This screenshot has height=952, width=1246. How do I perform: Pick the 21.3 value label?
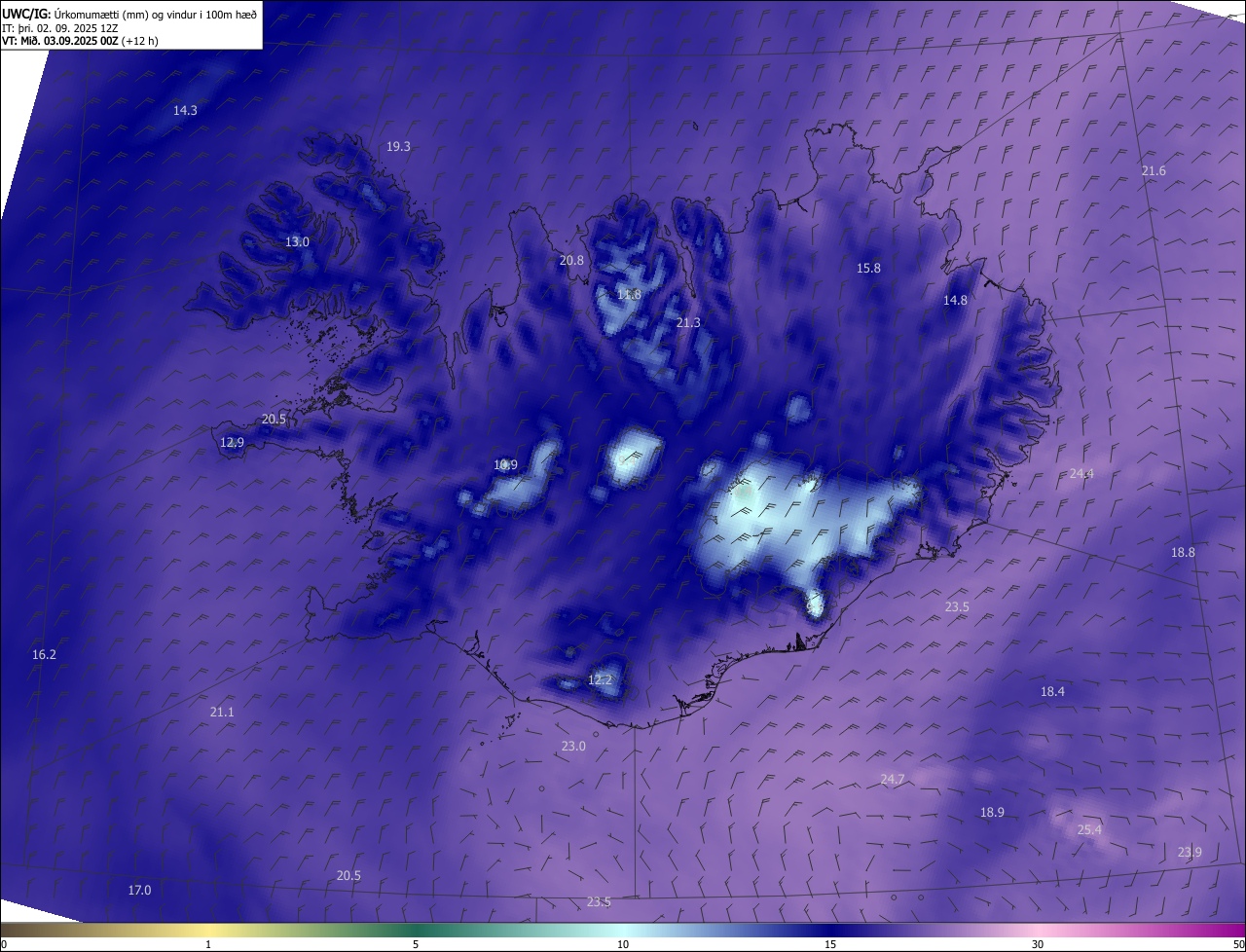[x=688, y=323]
